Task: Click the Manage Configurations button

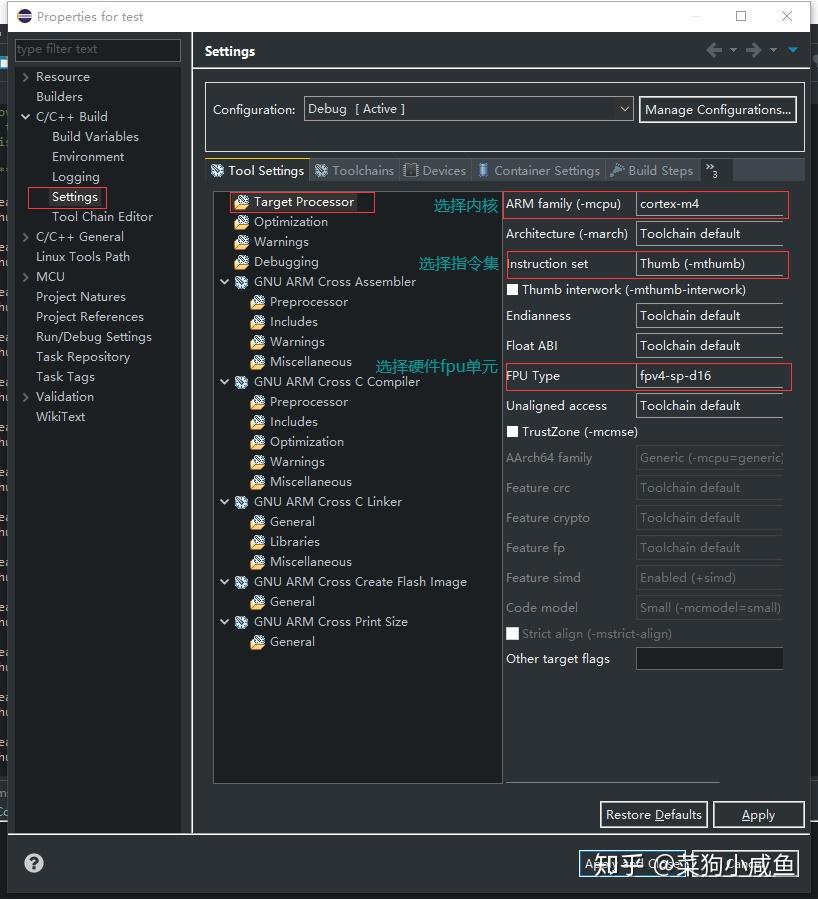Action: pyautogui.click(x=717, y=109)
